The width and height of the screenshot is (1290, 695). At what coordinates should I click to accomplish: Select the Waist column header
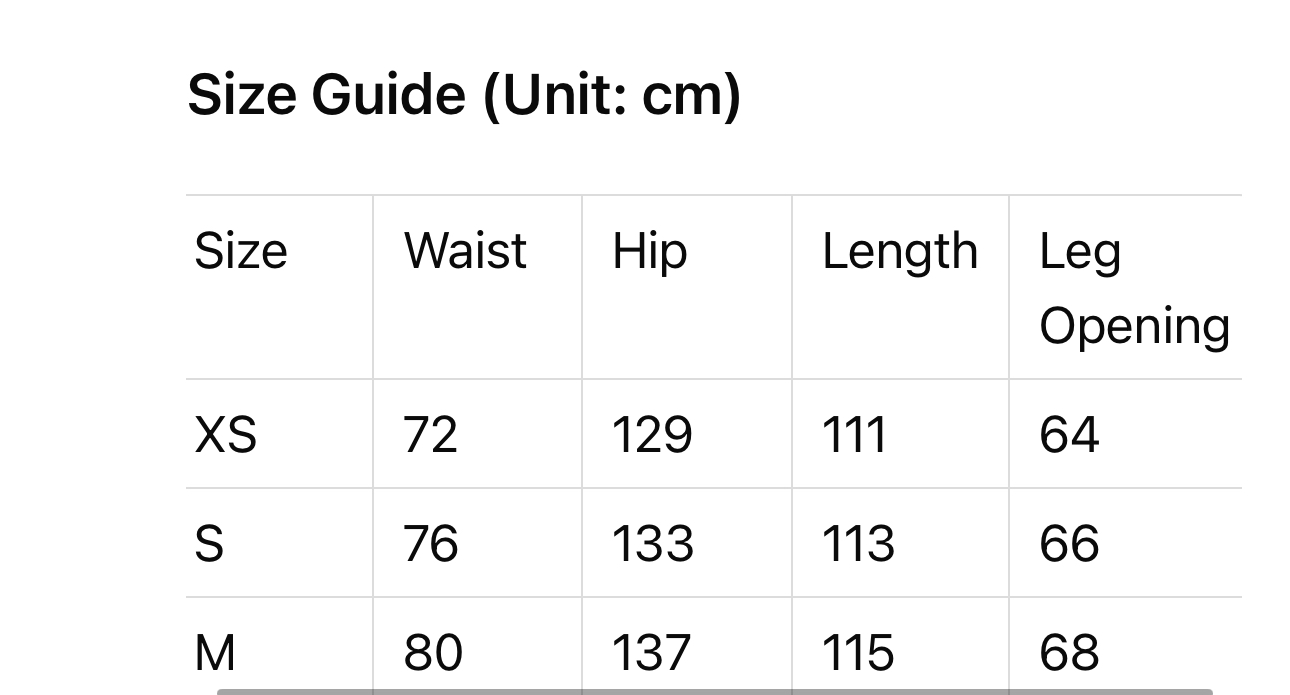465,251
